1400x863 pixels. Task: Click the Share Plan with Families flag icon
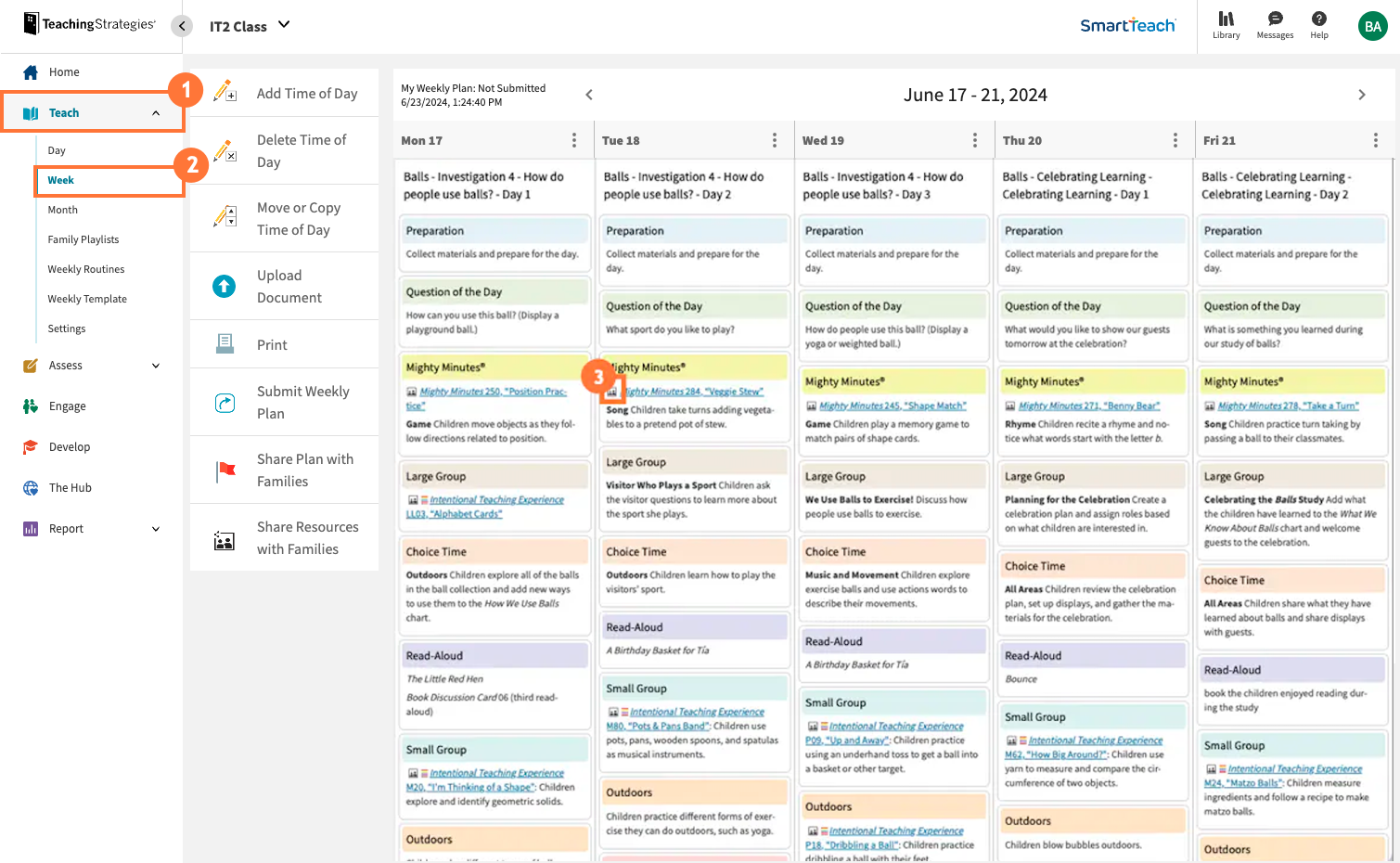pos(224,470)
